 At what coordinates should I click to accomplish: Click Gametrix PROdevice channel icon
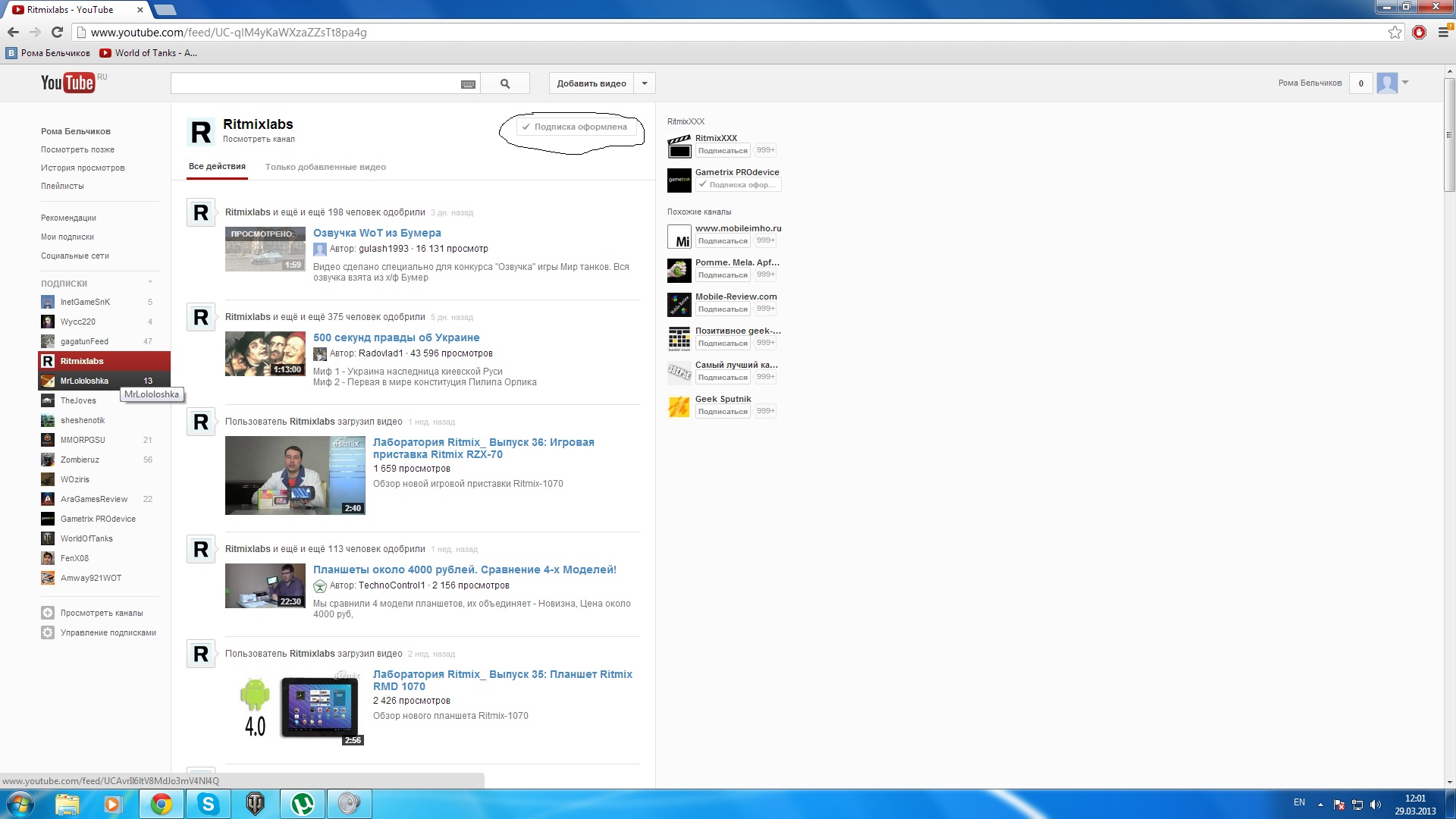(679, 180)
